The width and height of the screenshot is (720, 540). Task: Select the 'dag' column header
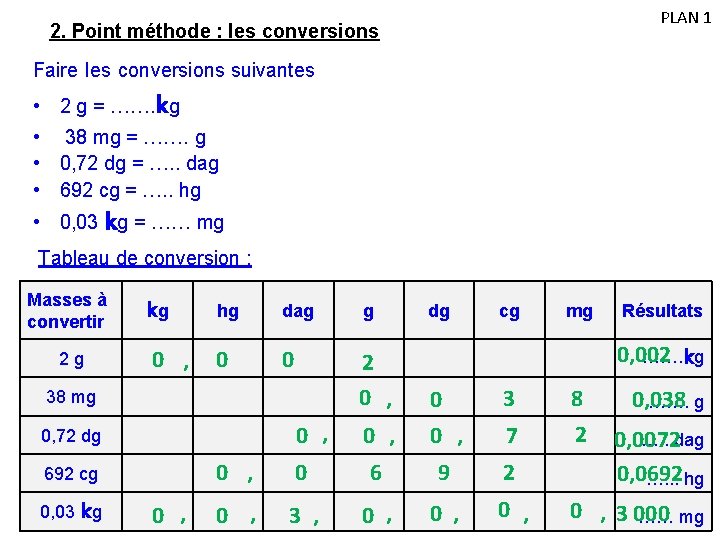pos(298,311)
